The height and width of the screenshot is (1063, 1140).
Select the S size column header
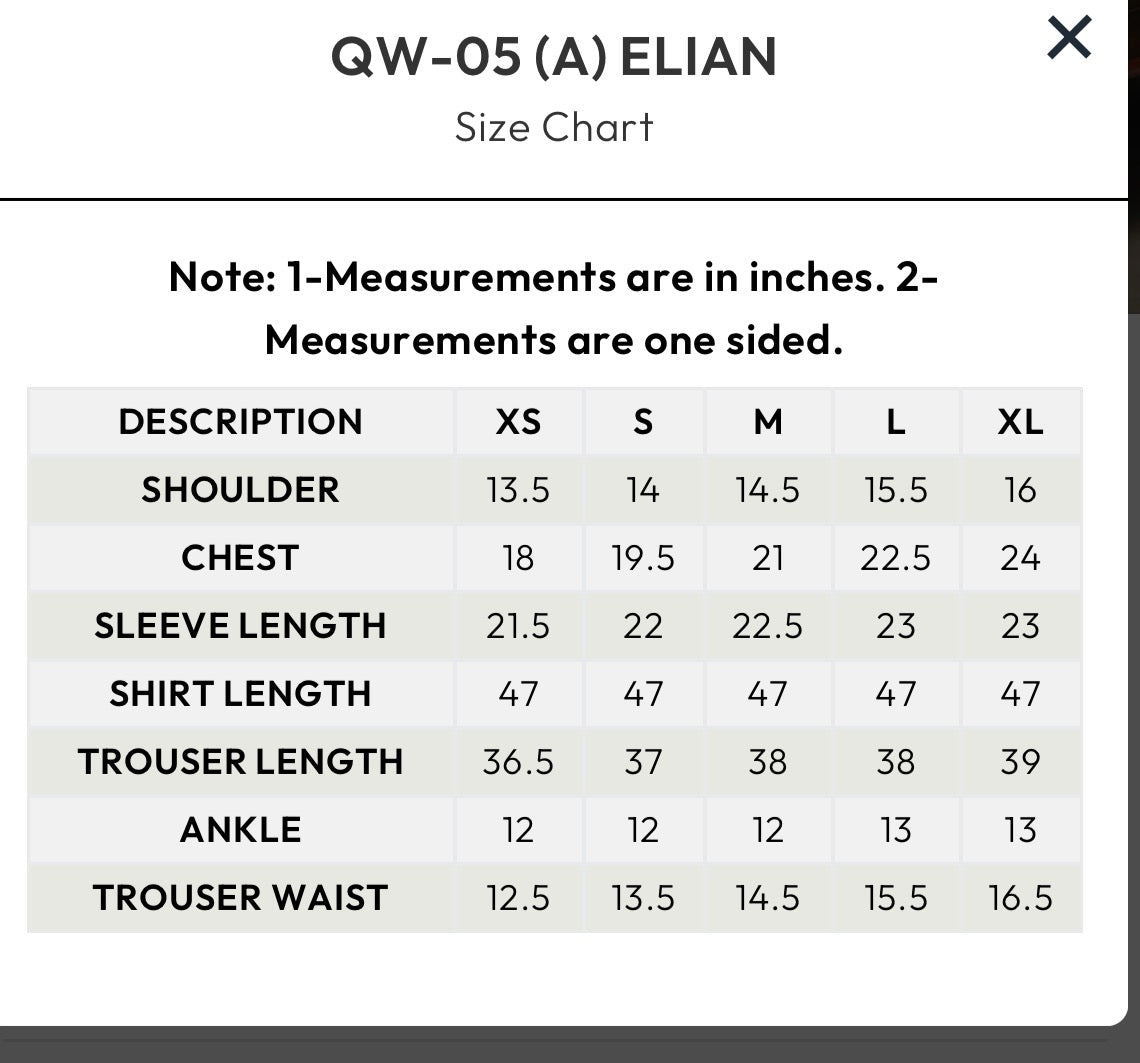(x=643, y=422)
